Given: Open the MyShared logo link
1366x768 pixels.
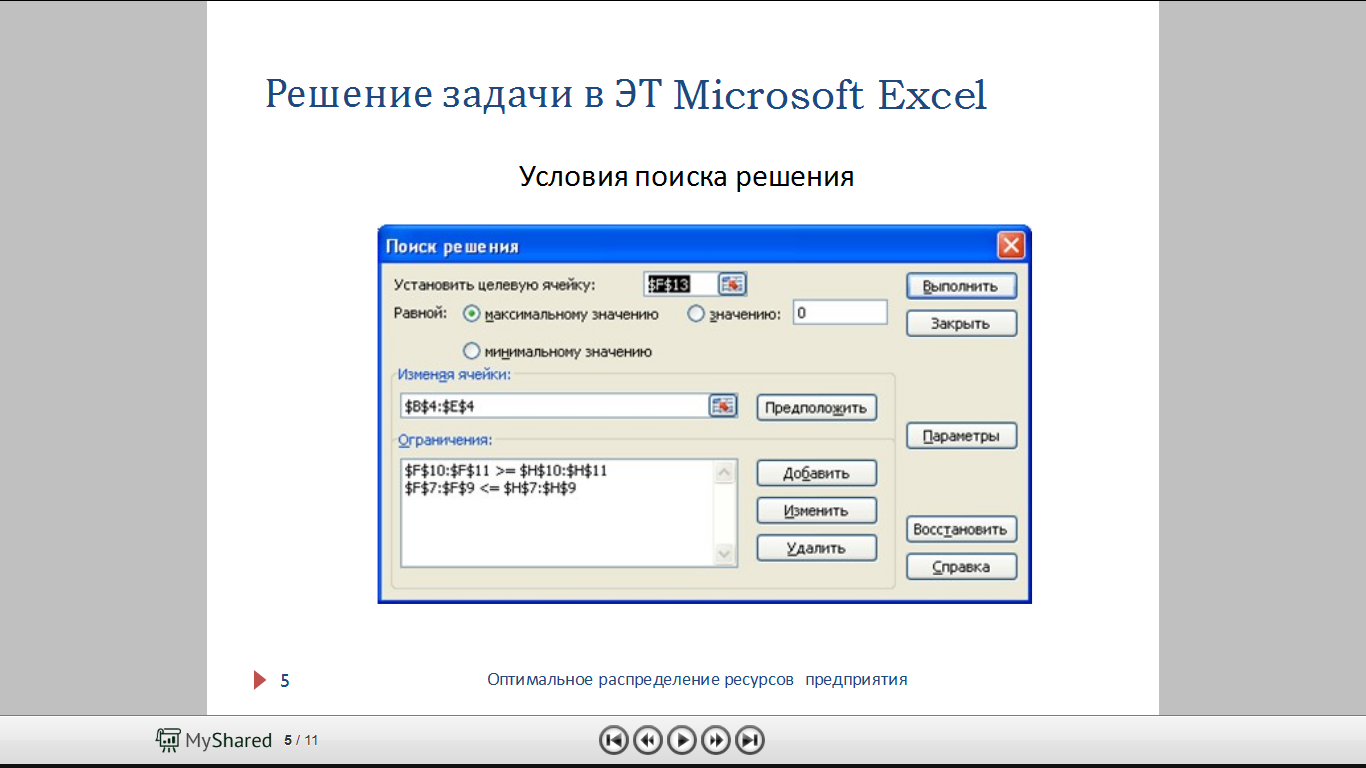Looking at the screenshot, I should point(214,740).
